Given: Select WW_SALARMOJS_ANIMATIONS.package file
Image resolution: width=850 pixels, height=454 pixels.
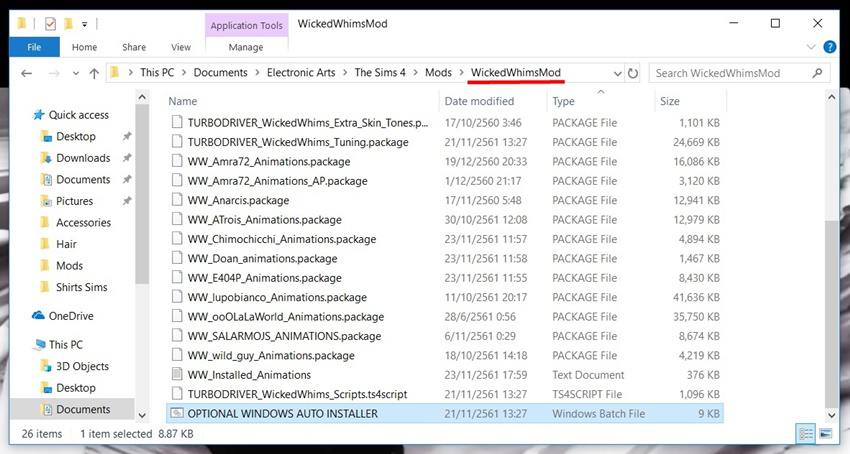Looking at the screenshot, I should [284, 336].
